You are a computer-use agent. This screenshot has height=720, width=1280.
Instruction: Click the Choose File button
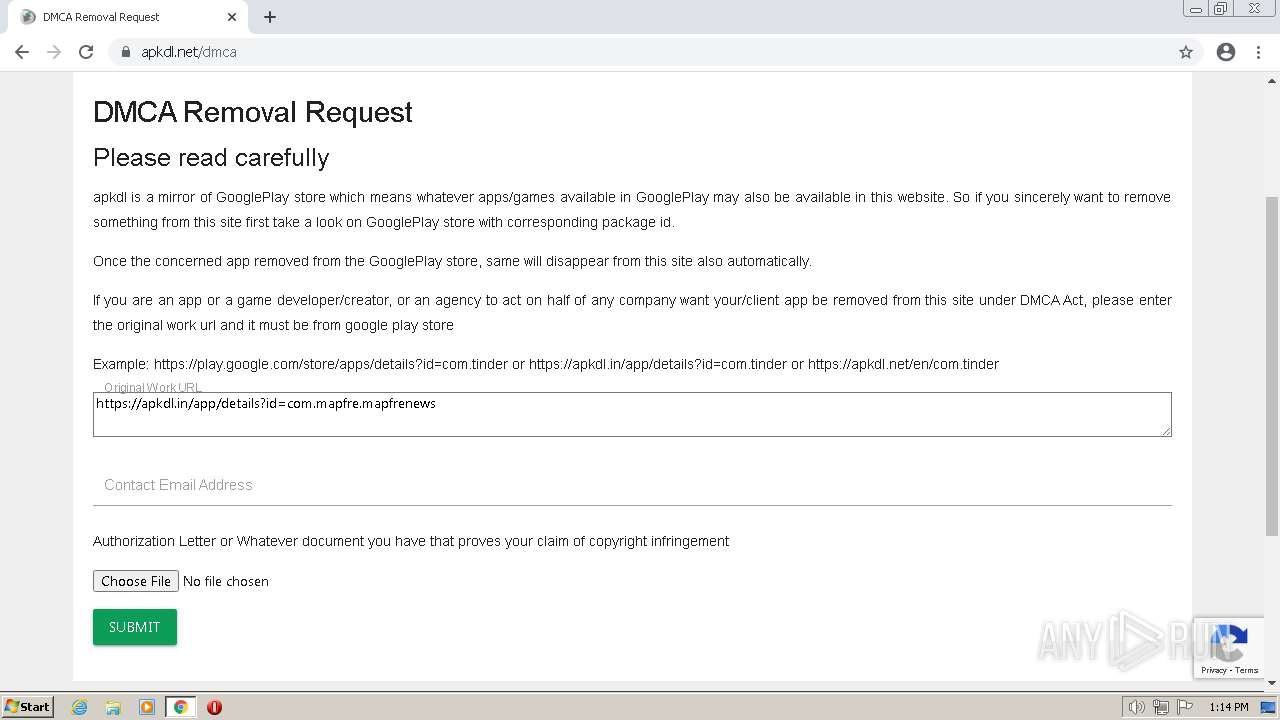tap(135, 581)
